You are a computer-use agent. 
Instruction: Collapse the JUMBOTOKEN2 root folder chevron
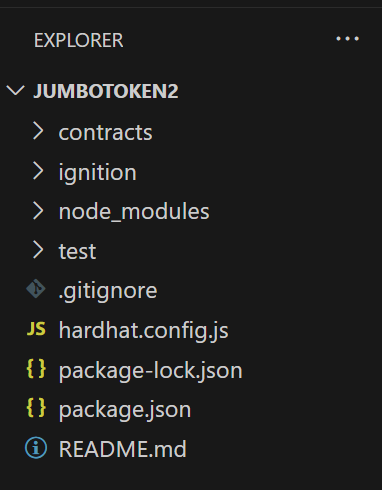coord(16,91)
